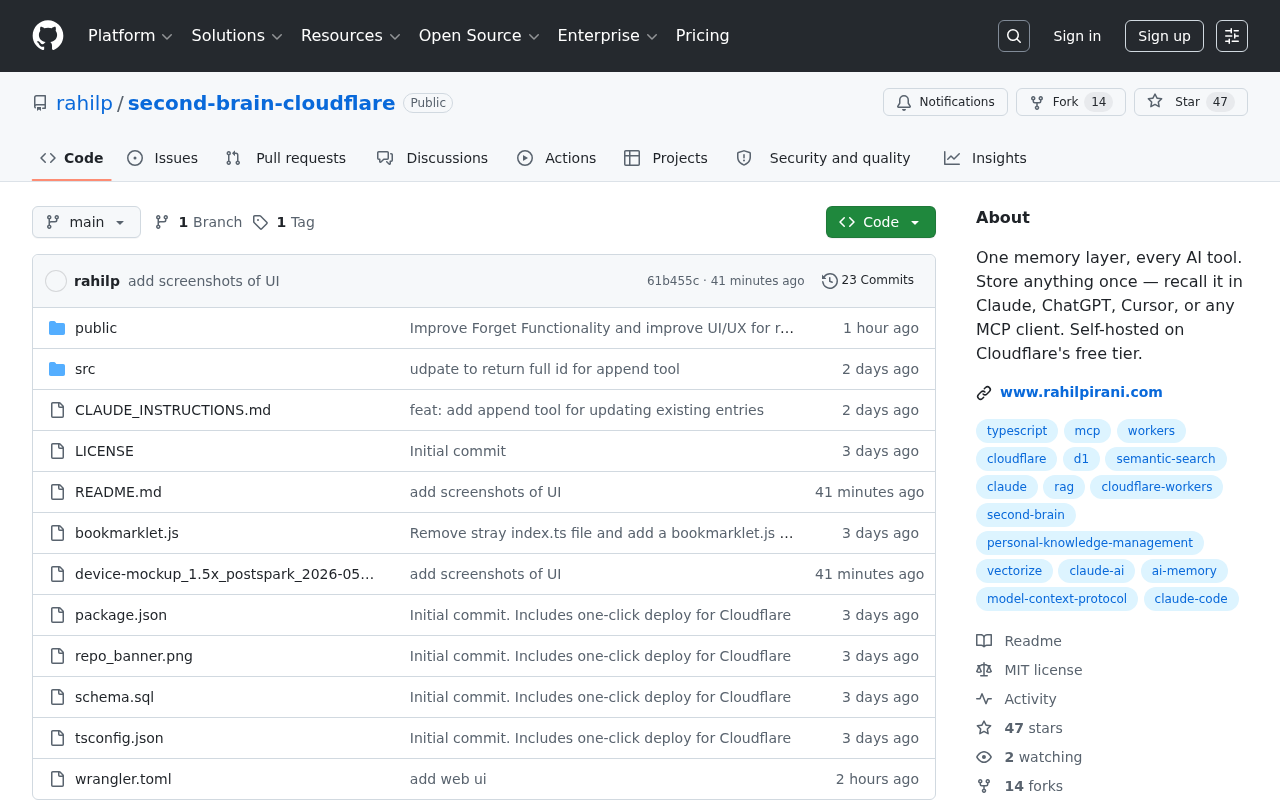The image size is (1280, 800).
Task: Open the repo_banner.png file
Action: [x=134, y=656]
